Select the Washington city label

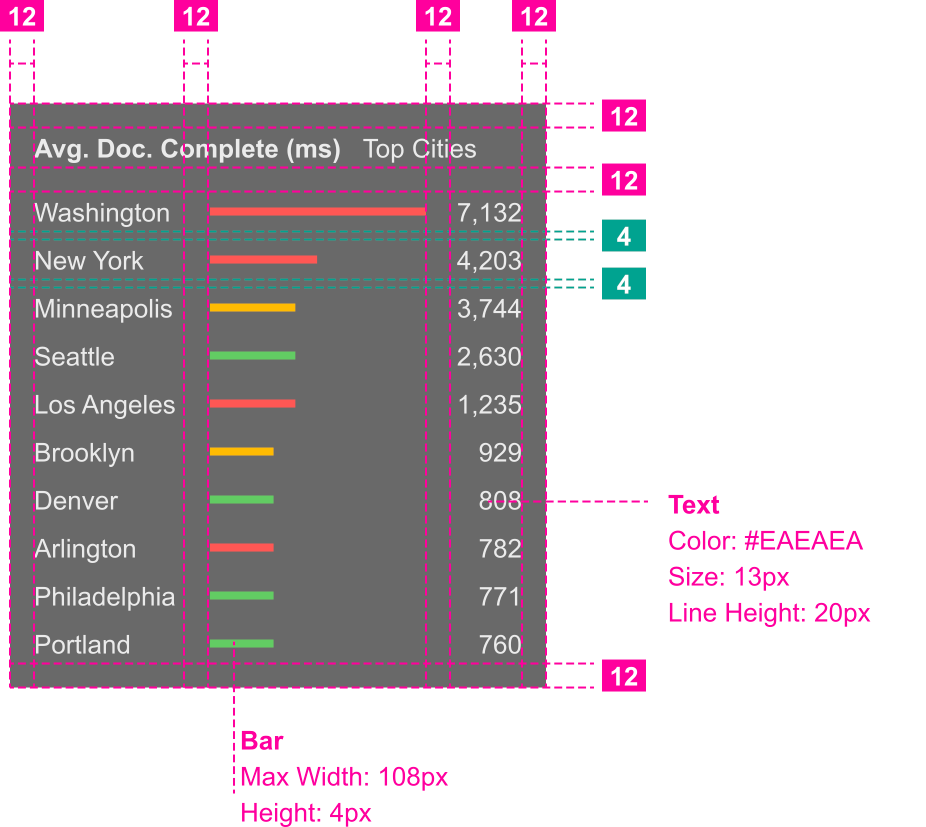pos(102,213)
